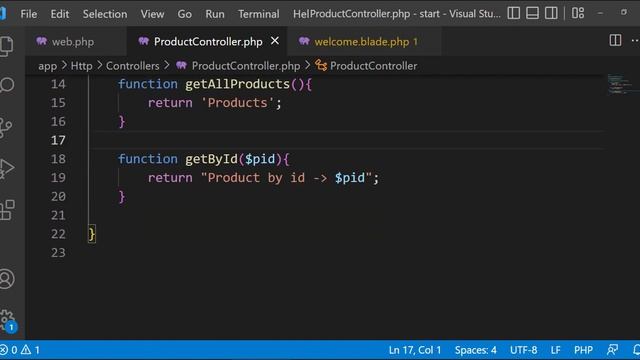
Task: Open Source Control view in activity bar
Action: 6,127
